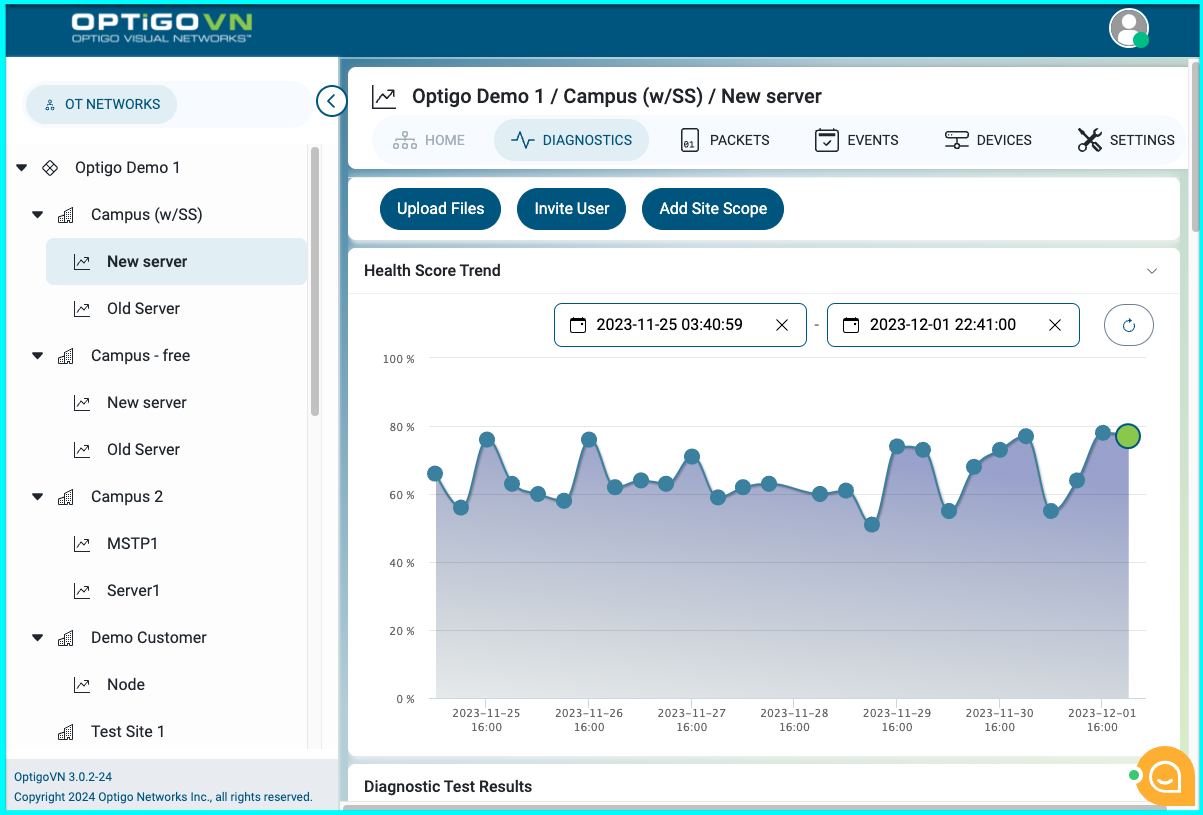This screenshot has width=1203, height=815.
Task: Click the Add Site Scope button
Action: point(713,209)
